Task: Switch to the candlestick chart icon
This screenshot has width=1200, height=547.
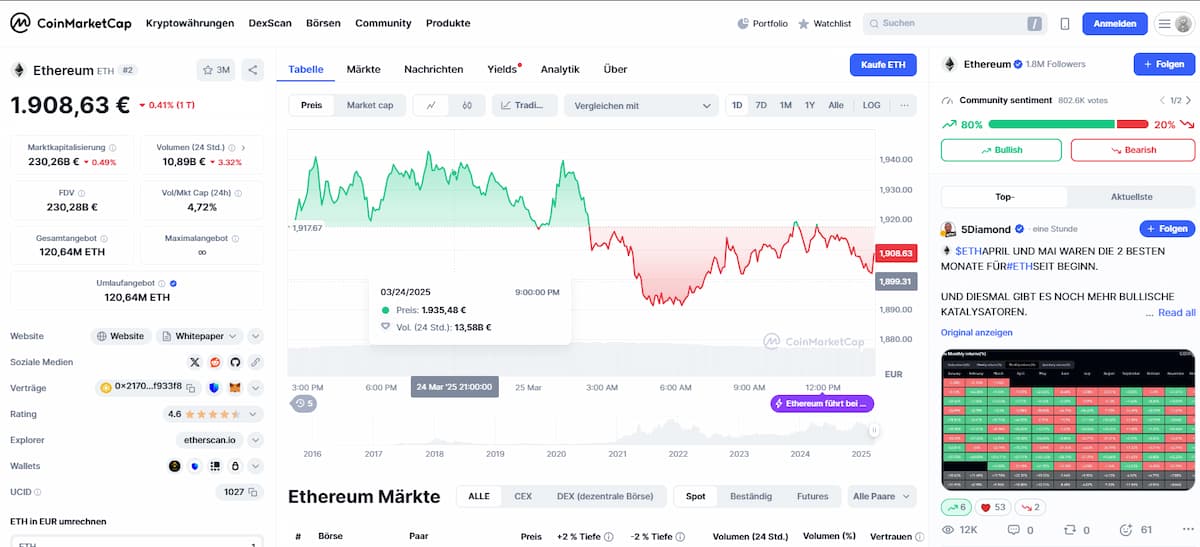Action: tap(467, 105)
